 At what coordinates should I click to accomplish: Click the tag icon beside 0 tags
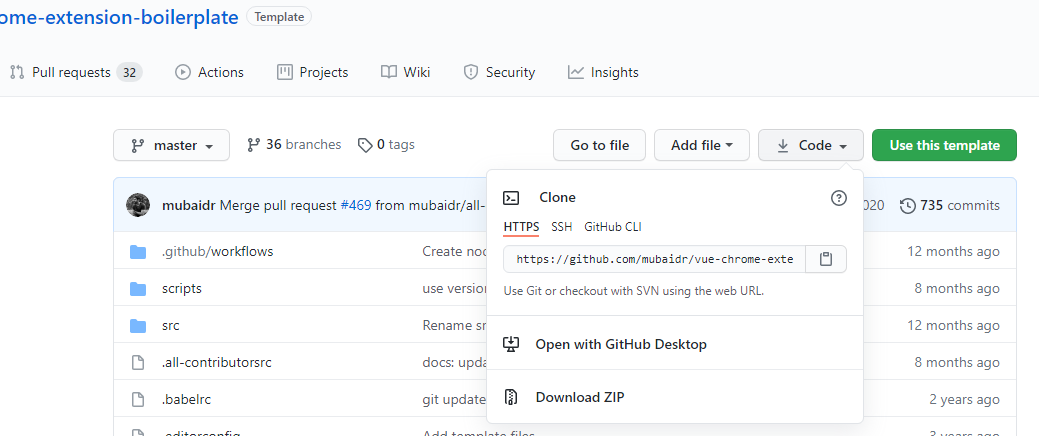click(x=364, y=144)
